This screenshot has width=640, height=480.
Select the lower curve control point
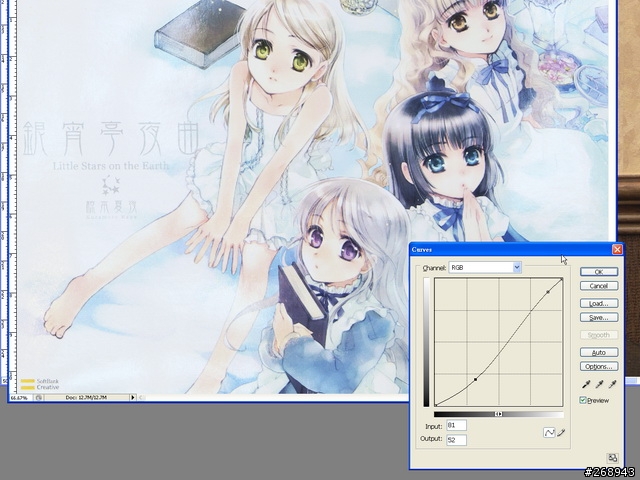click(x=476, y=380)
